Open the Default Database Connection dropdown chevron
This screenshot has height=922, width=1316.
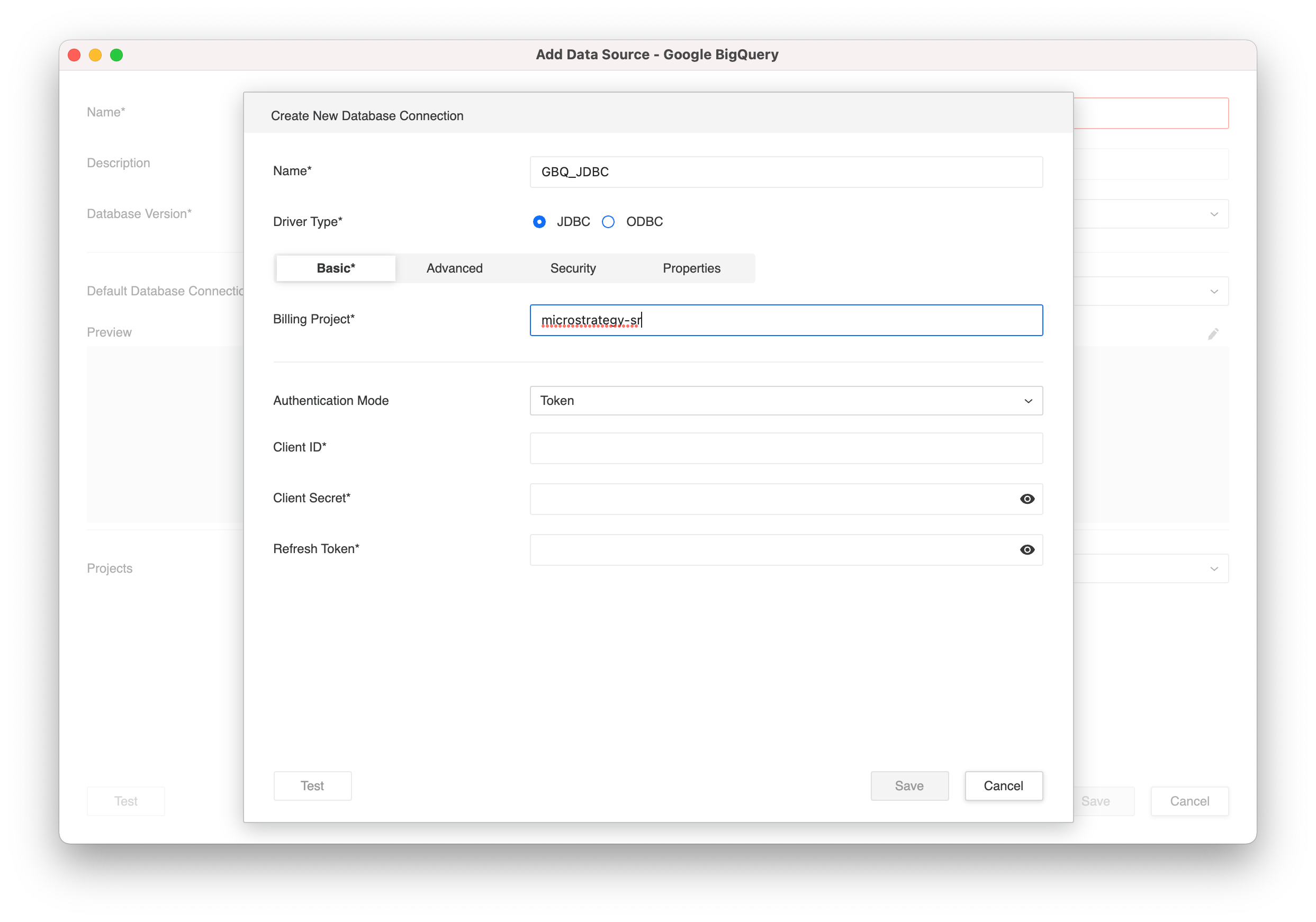pos(1213,291)
